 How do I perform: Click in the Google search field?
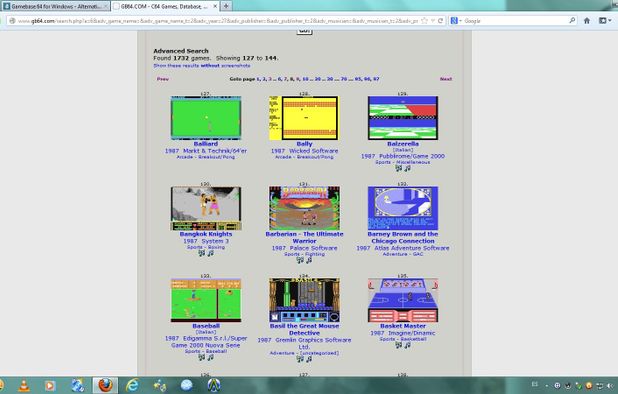click(x=514, y=21)
